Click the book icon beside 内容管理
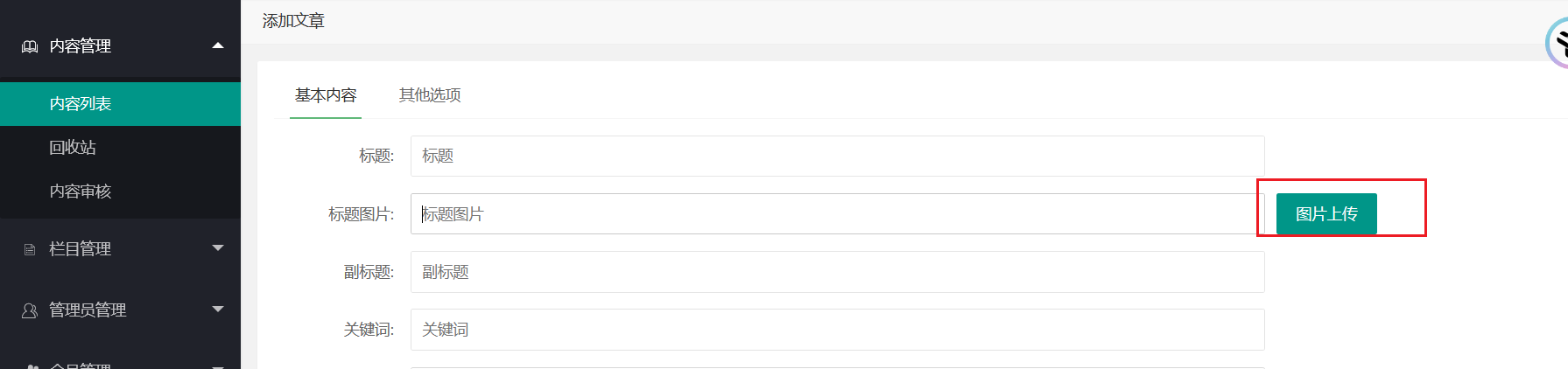This screenshot has height=369, width=1568. pyautogui.click(x=30, y=46)
